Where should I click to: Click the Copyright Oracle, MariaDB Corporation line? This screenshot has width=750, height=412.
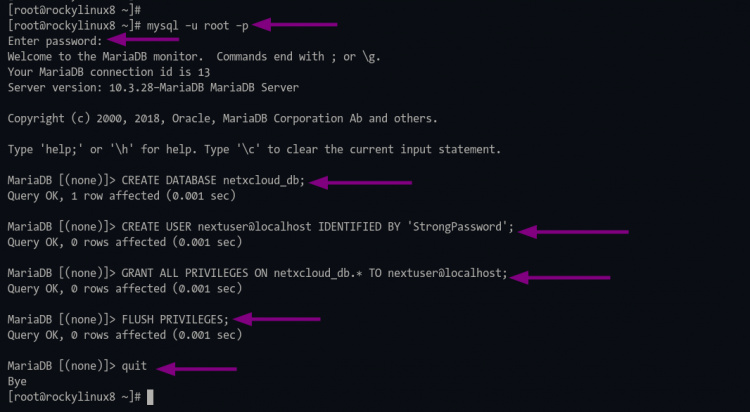point(221,118)
